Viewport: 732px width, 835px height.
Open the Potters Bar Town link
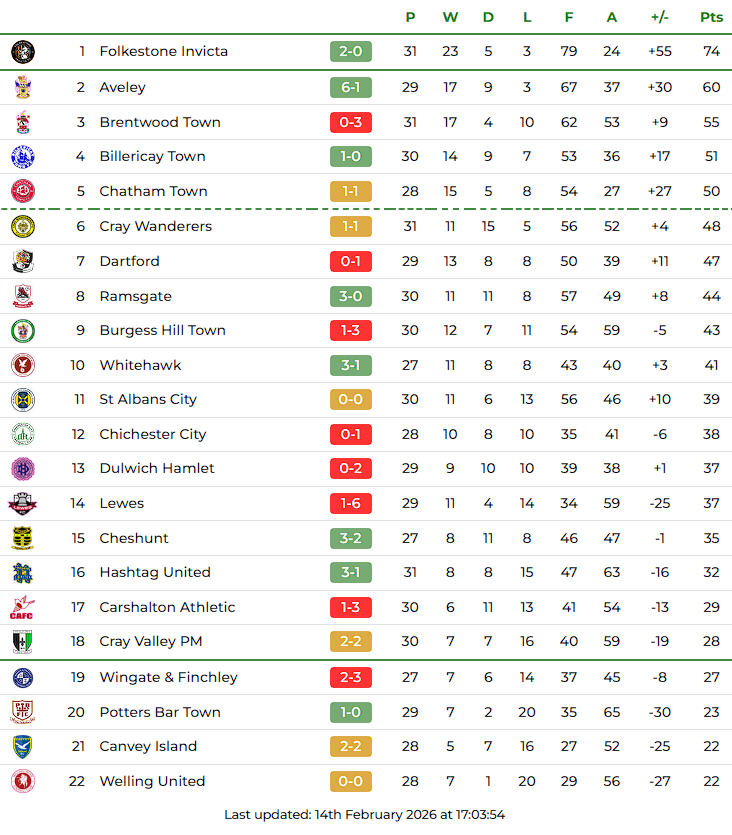click(160, 713)
